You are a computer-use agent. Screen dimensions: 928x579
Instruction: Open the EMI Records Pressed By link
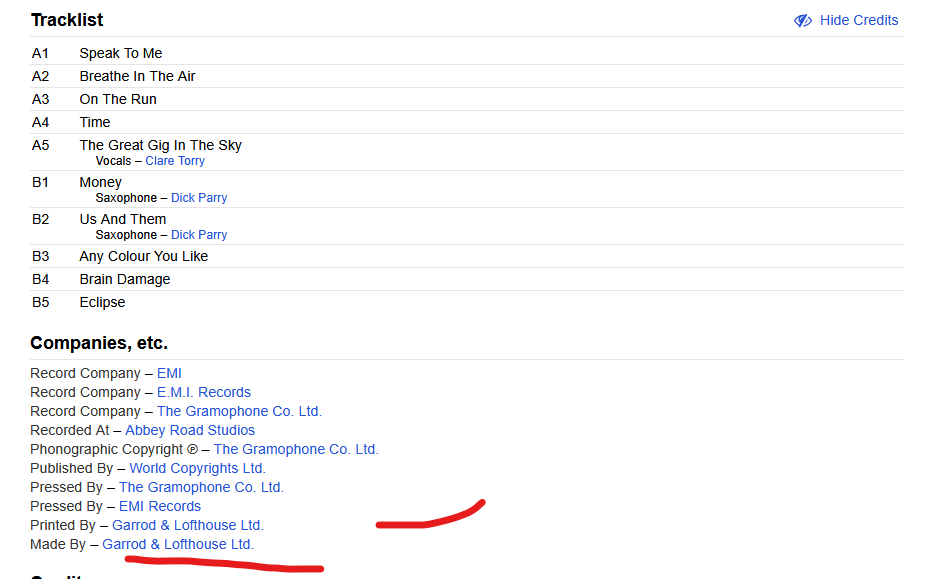point(160,506)
